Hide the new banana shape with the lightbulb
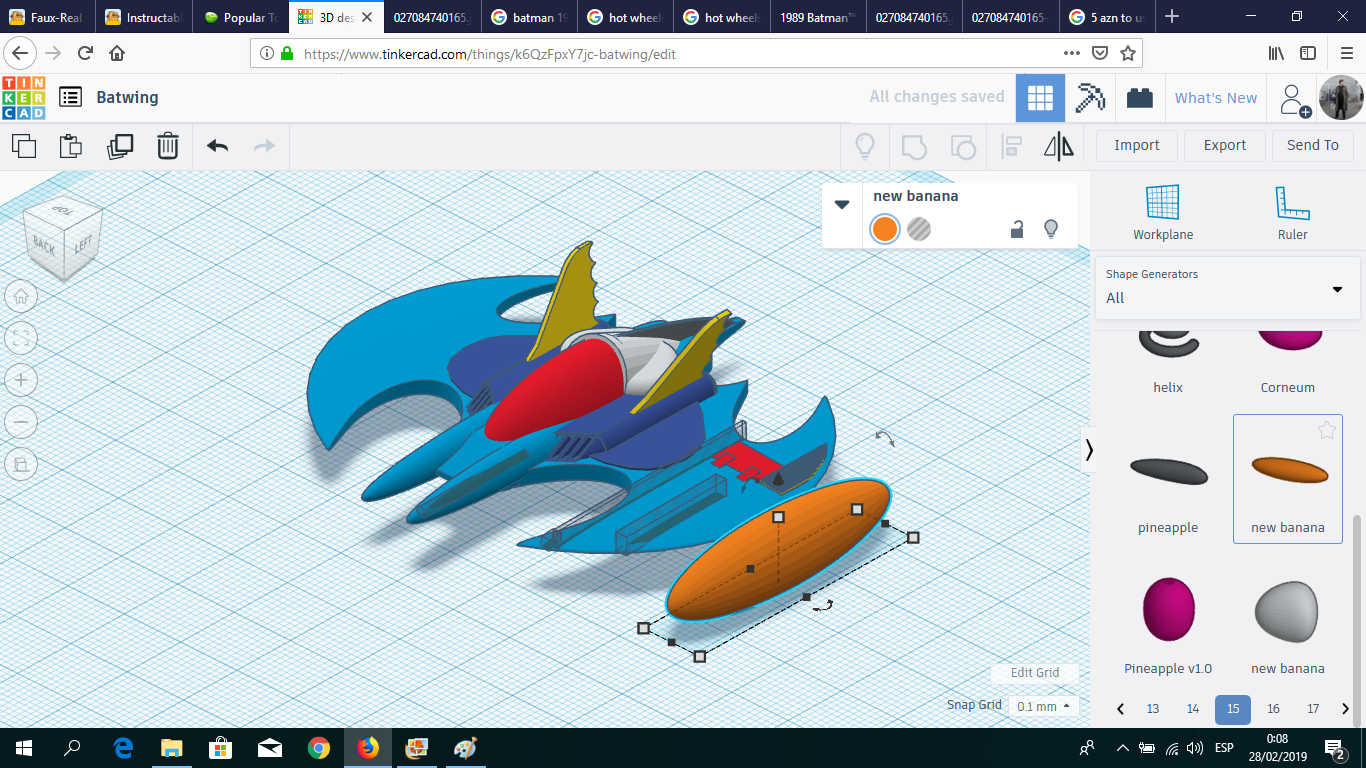This screenshot has width=1366, height=768. [1051, 229]
